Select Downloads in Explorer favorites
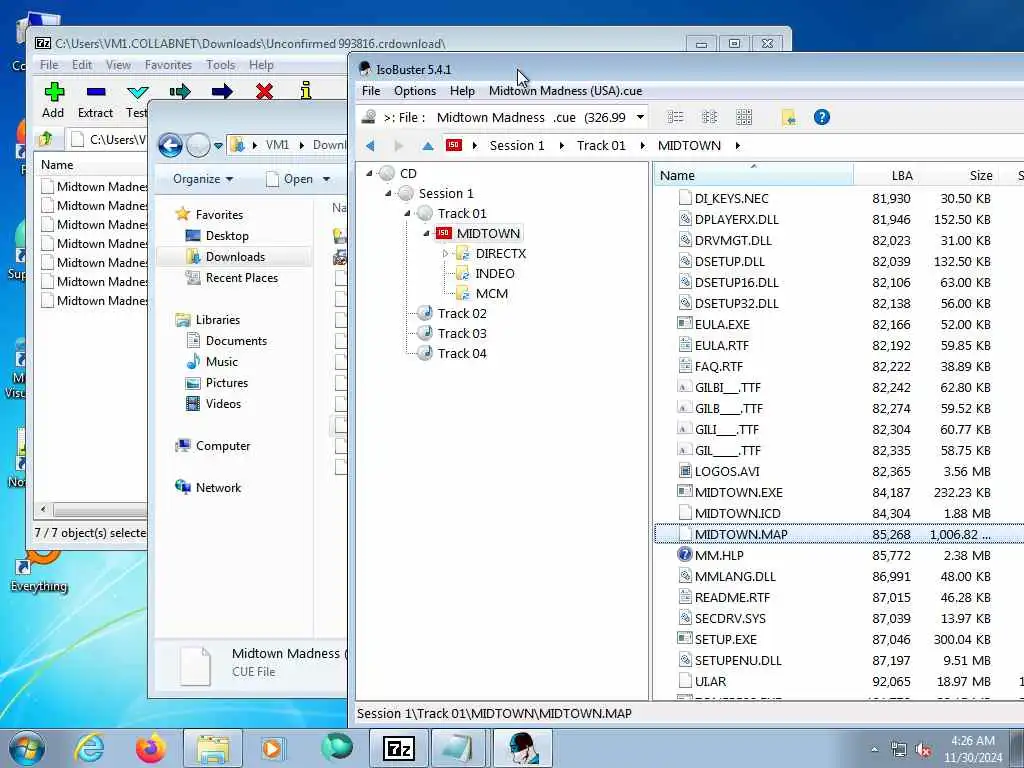The height and width of the screenshot is (768, 1024). 234,257
